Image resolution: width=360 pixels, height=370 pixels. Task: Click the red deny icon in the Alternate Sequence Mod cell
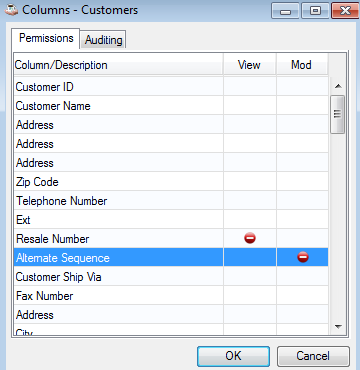click(303, 257)
